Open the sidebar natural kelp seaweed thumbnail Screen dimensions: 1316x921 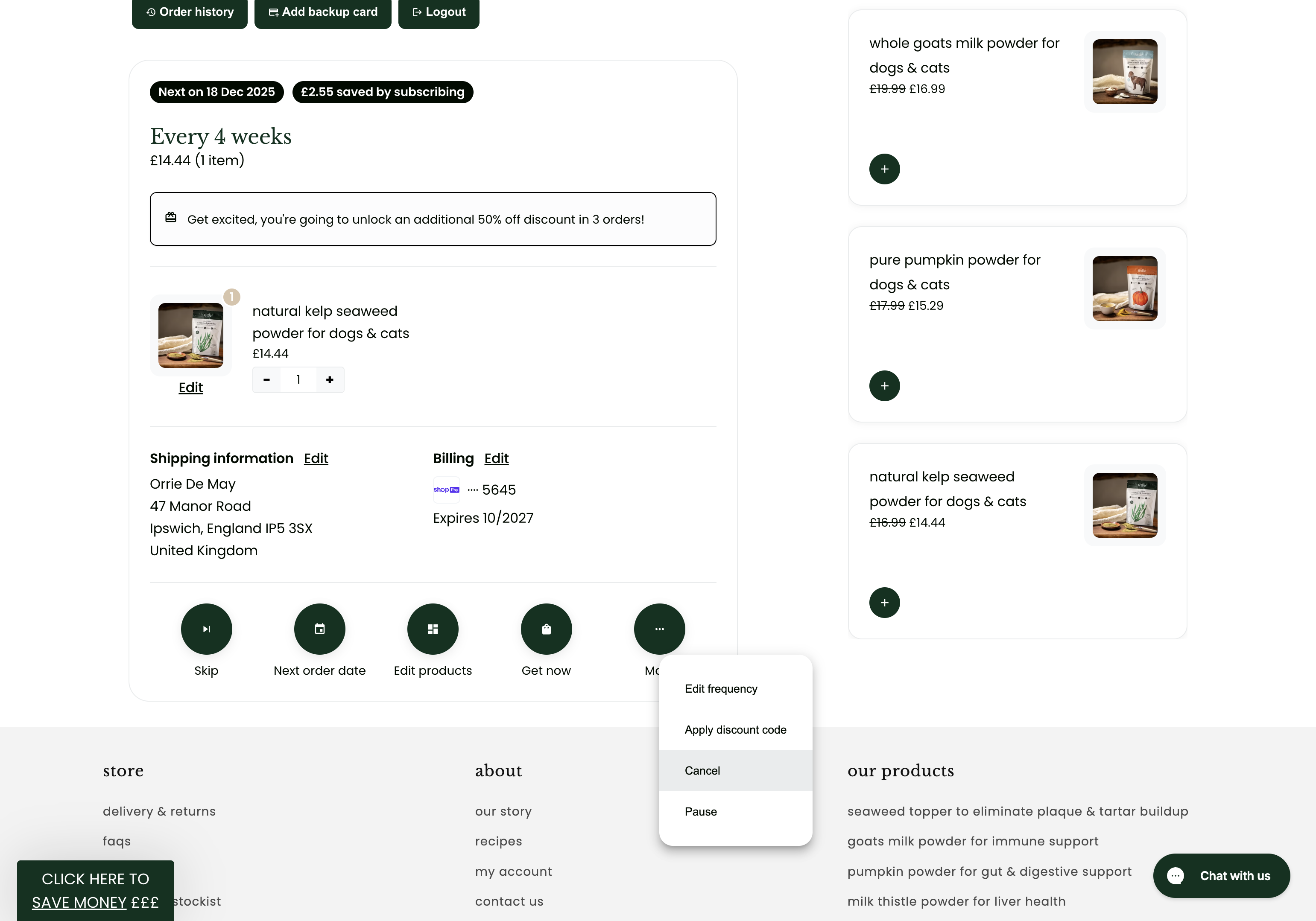click(x=1125, y=505)
